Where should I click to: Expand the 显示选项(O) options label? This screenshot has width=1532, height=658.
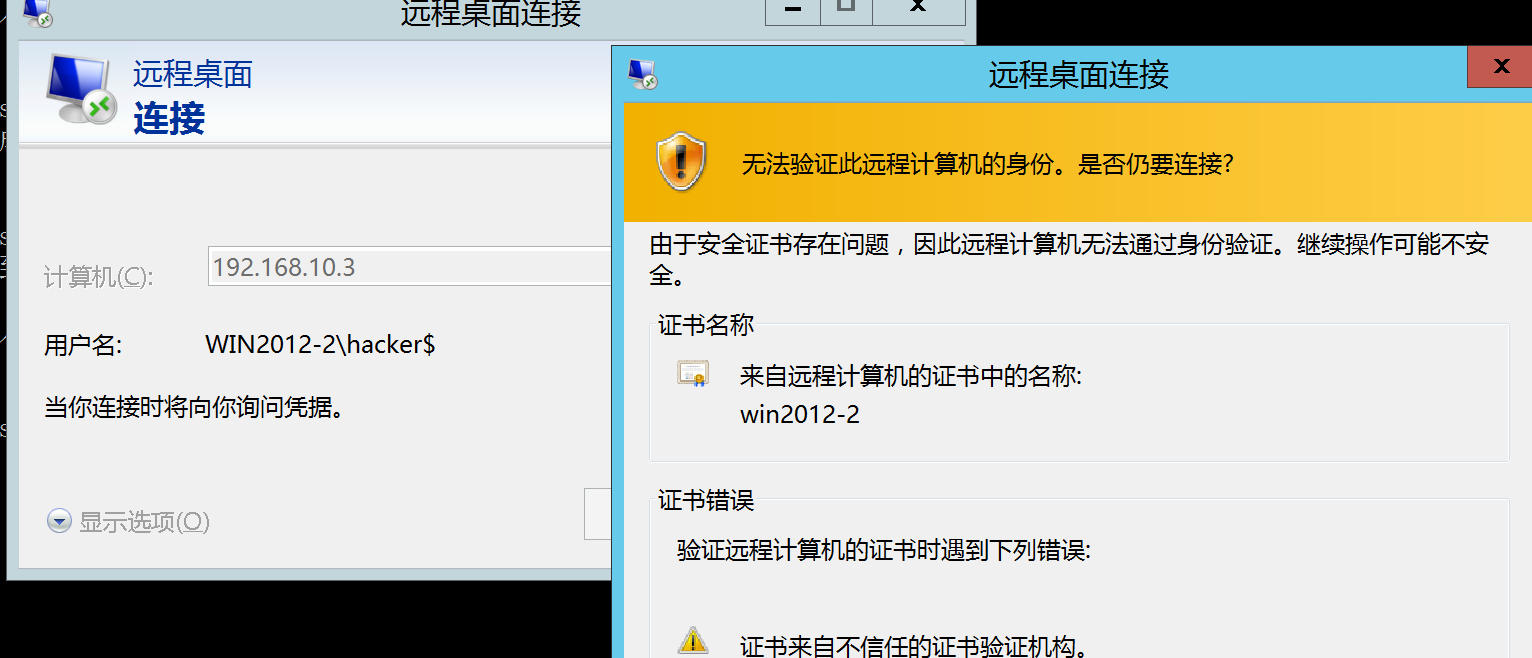click(x=144, y=521)
